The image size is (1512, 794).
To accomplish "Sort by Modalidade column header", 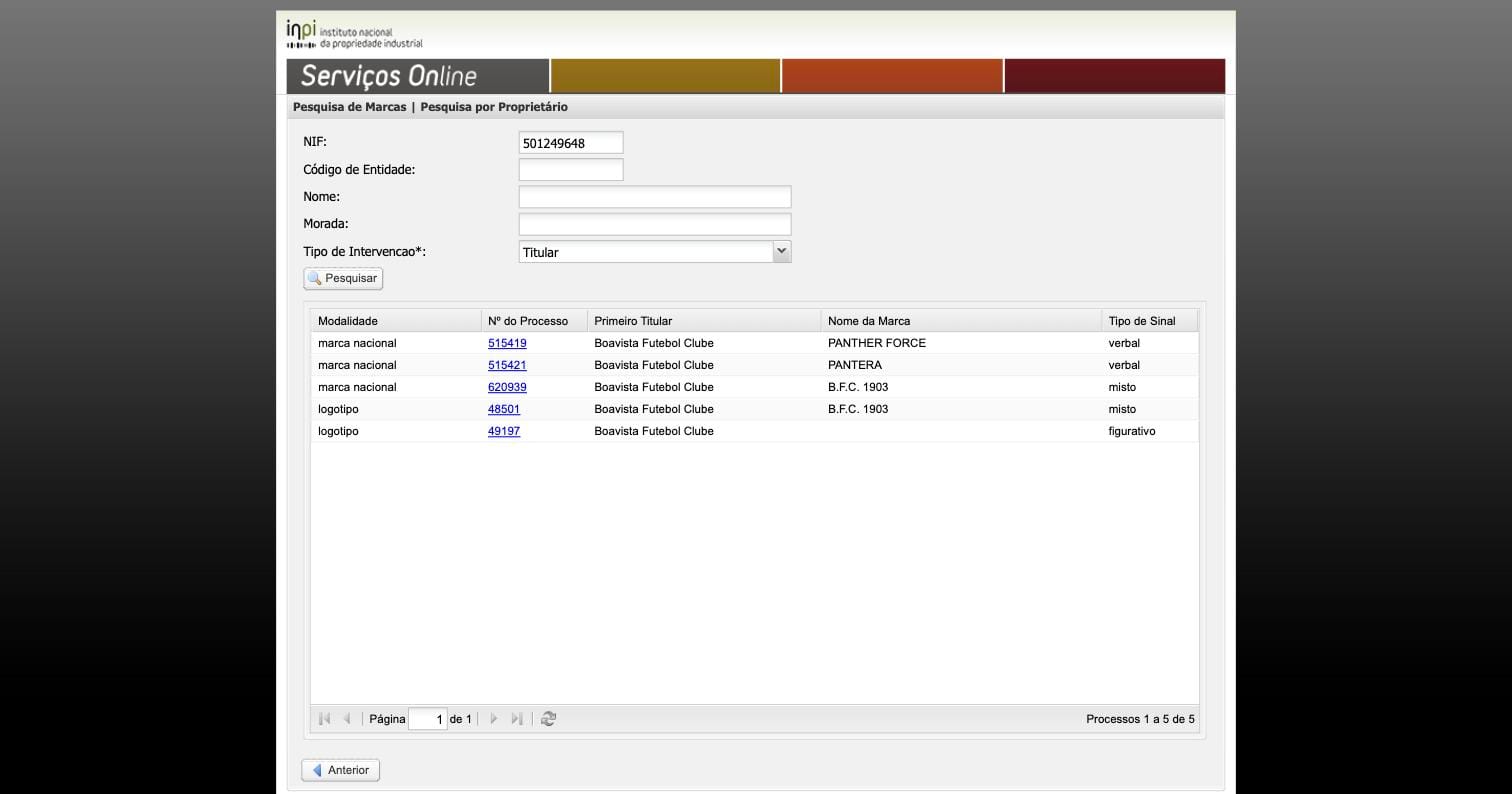I will [396, 321].
